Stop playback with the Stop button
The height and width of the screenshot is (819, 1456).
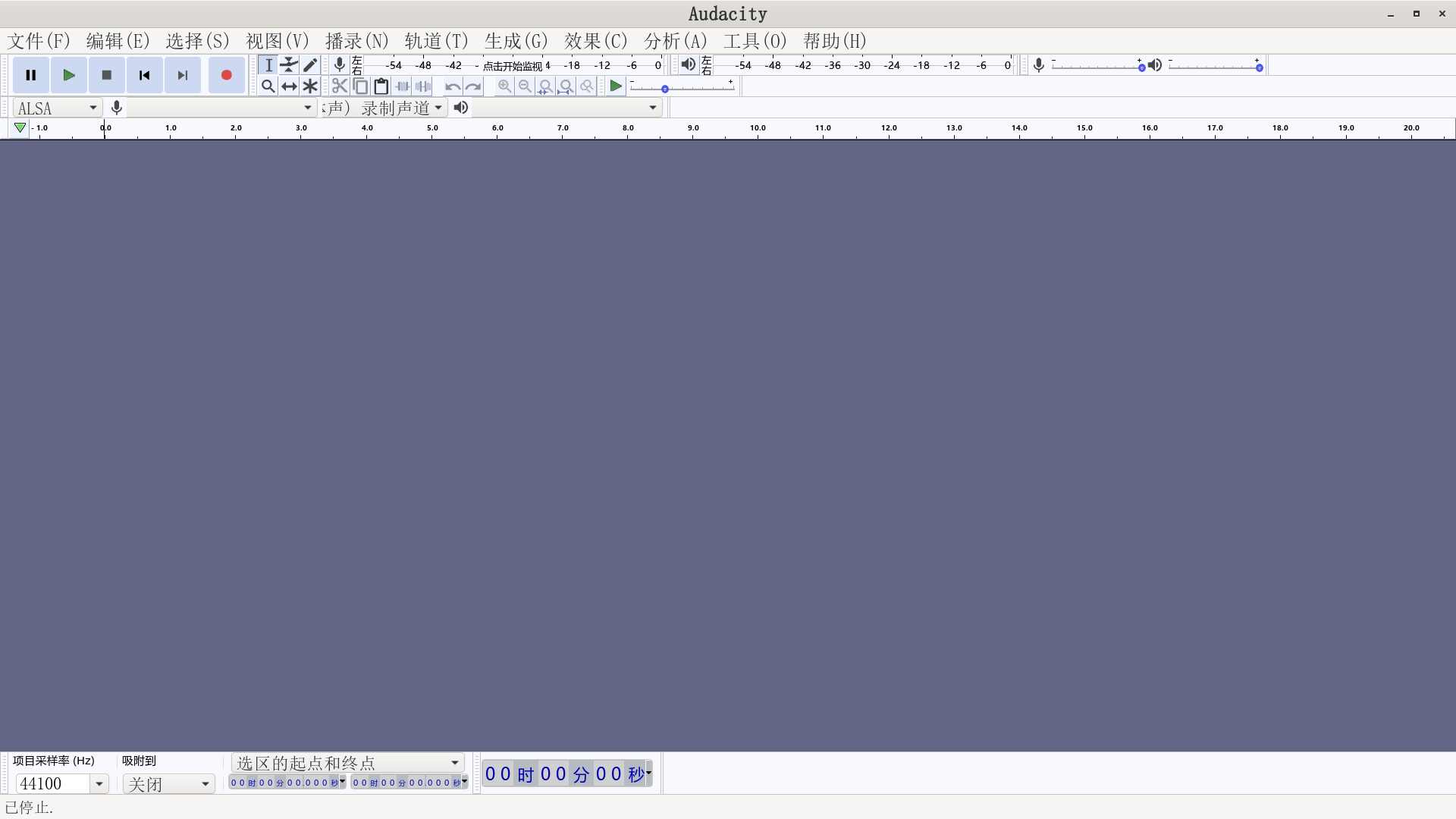click(x=107, y=75)
